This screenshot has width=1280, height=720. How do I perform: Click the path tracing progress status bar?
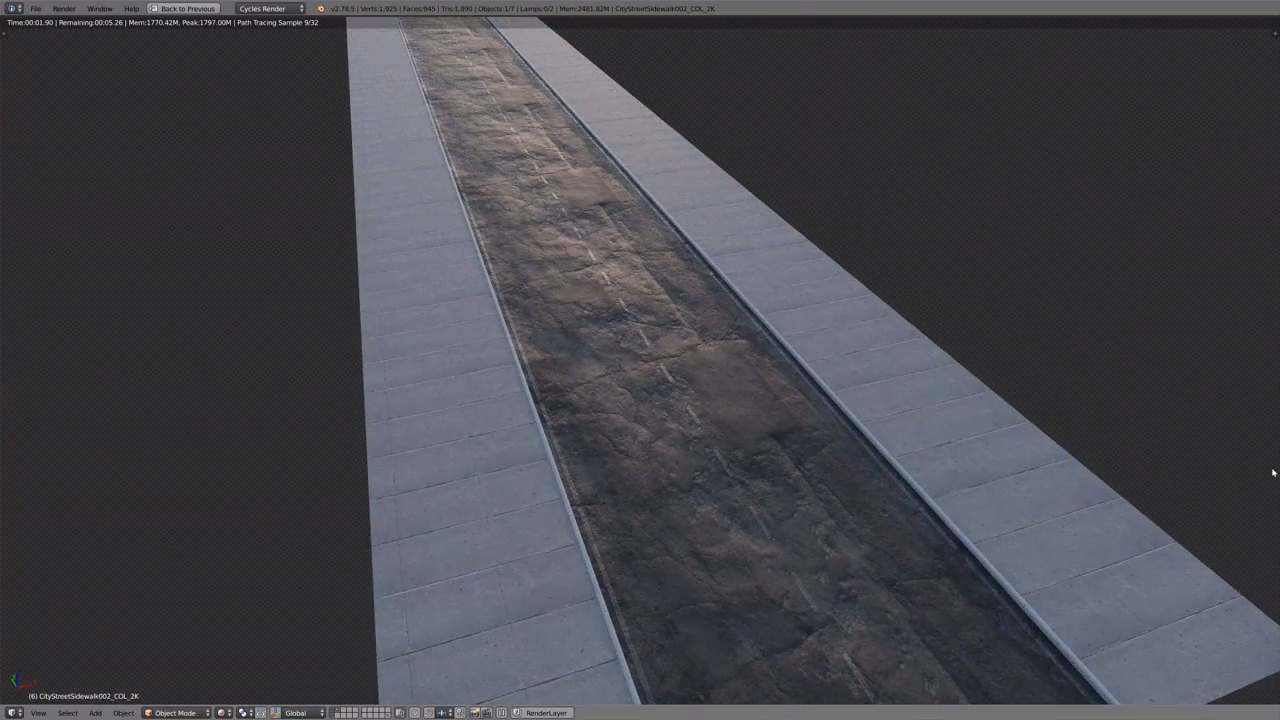pyautogui.click(x=160, y=22)
